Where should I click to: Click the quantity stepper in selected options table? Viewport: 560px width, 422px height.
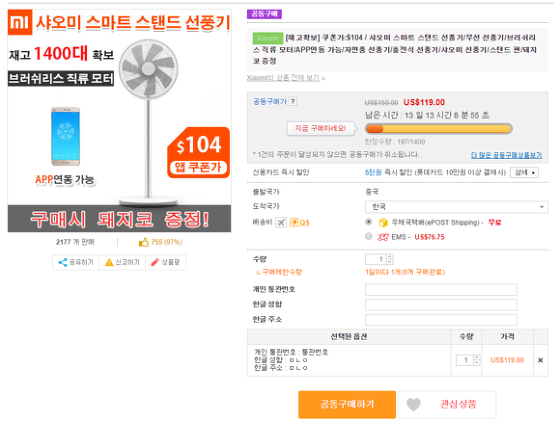point(476,360)
